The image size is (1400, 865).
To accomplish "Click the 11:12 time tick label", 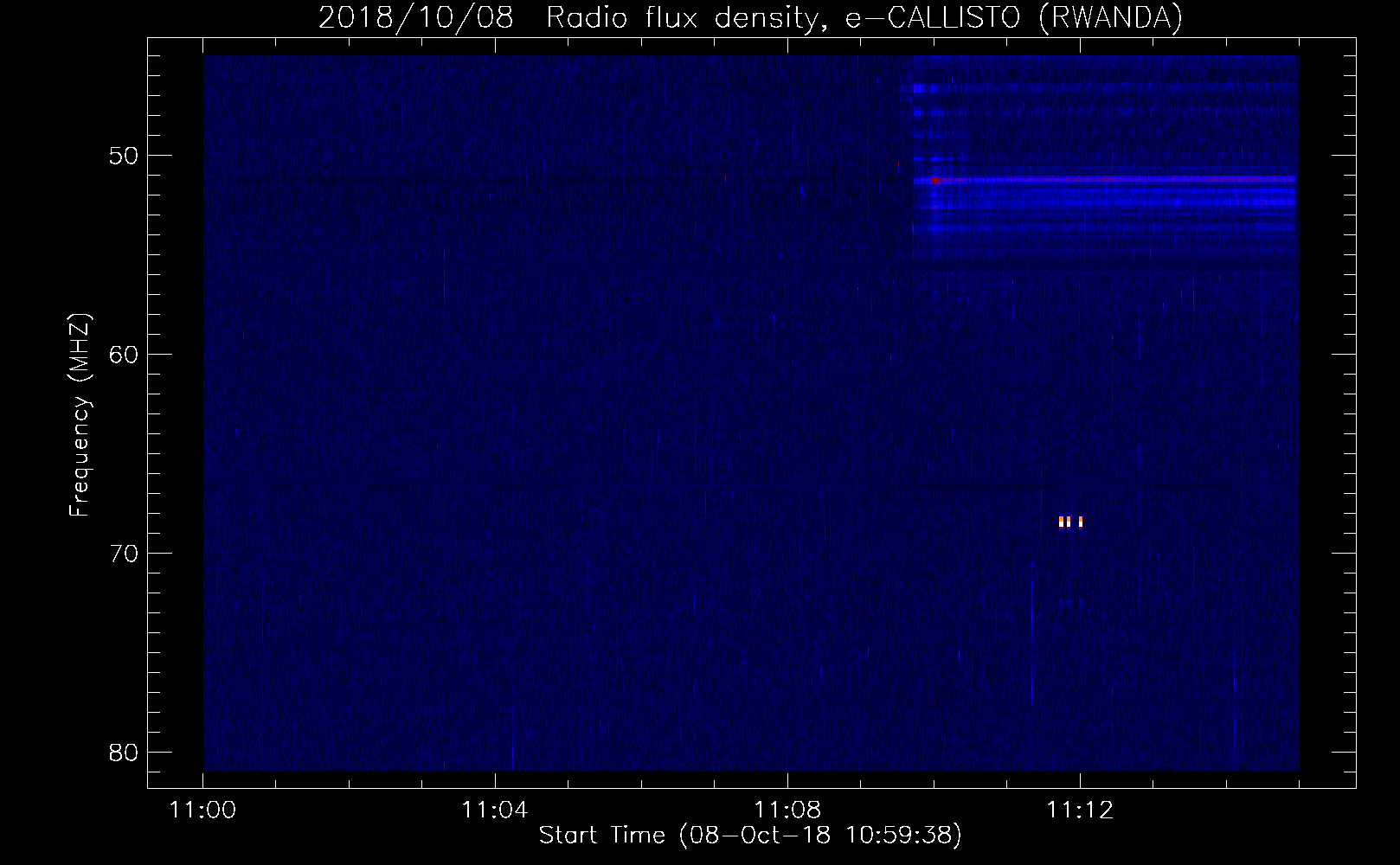I will point(1080,811).
